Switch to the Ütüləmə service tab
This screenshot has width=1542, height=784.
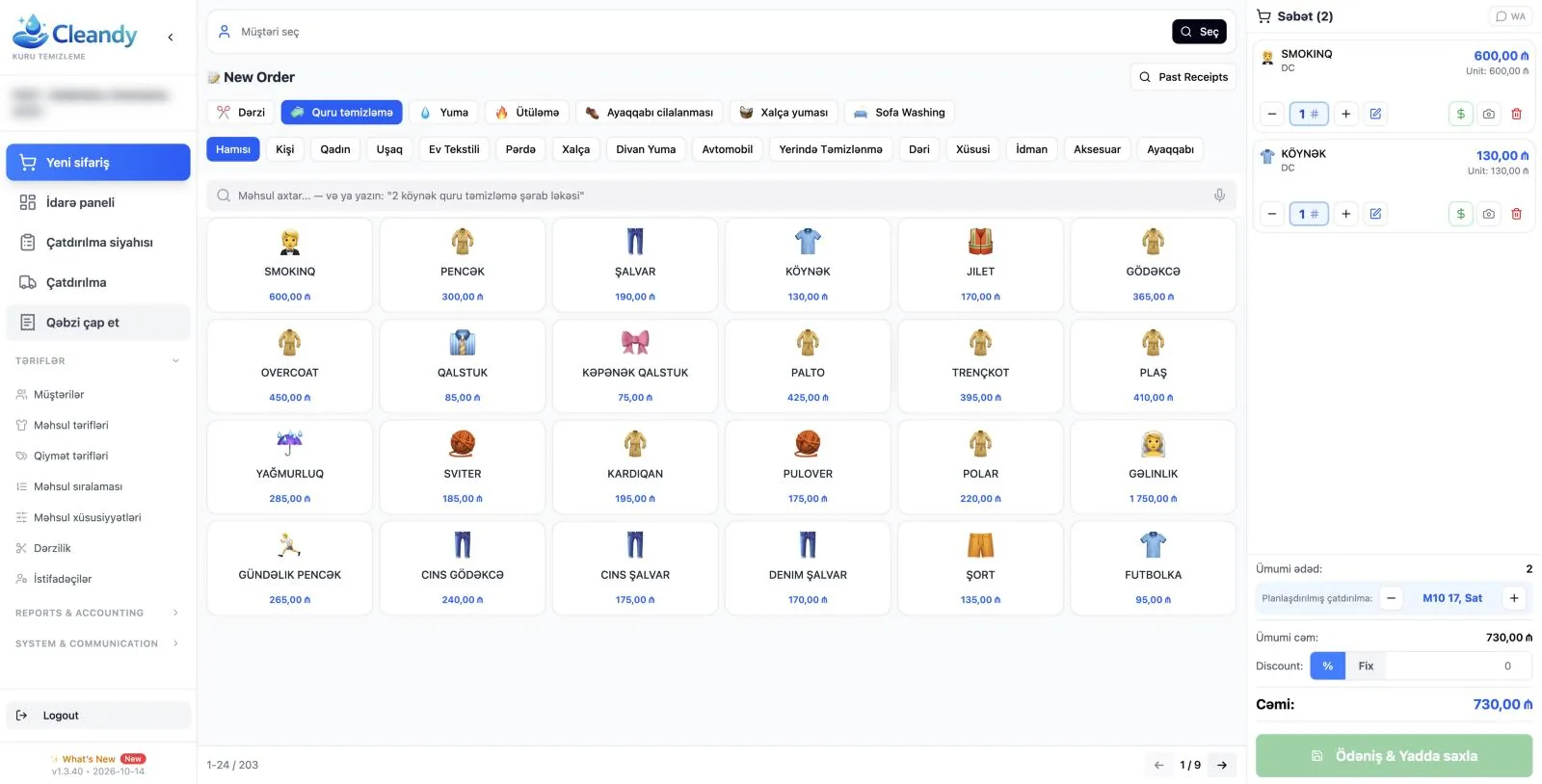coord(527,113)
